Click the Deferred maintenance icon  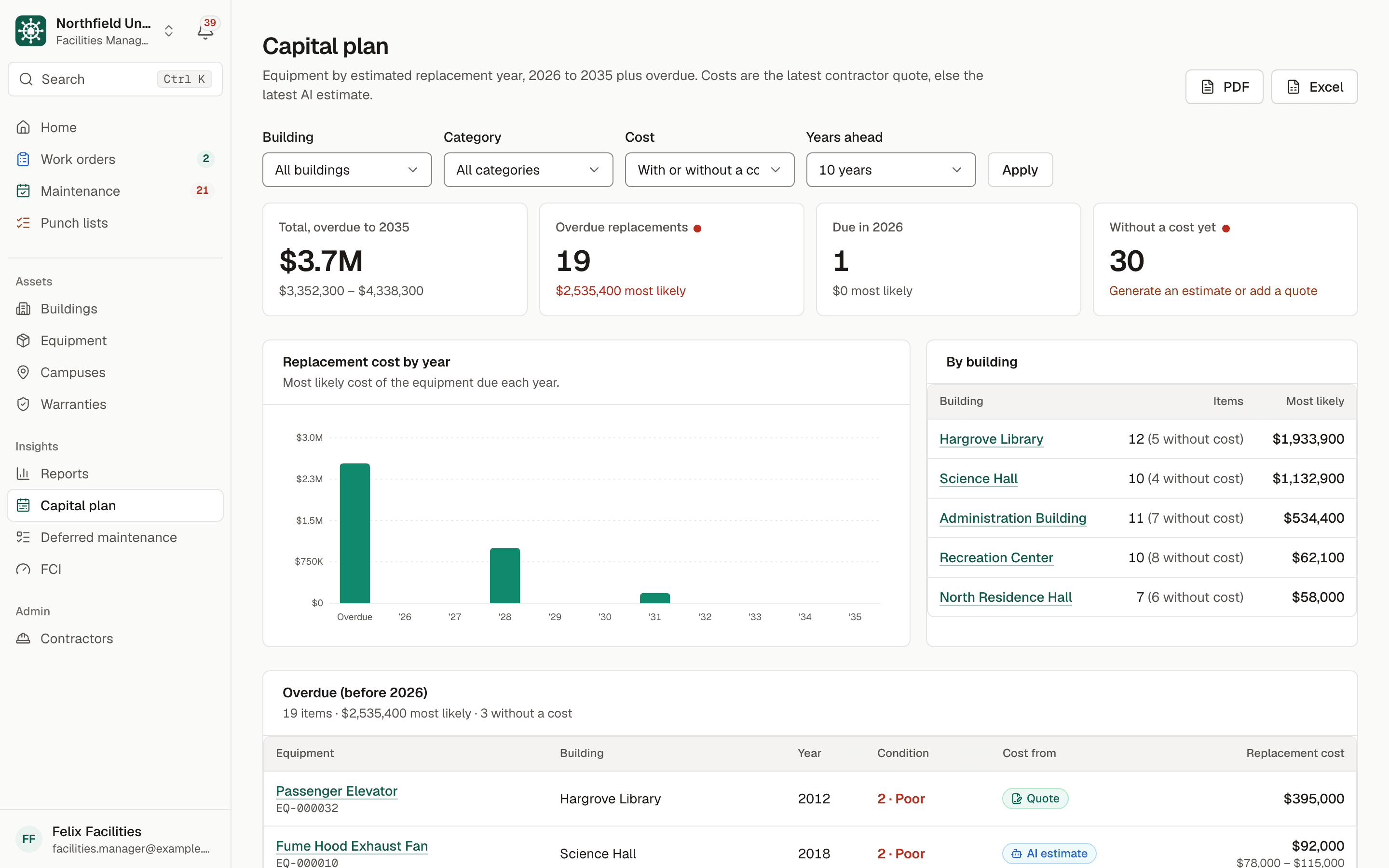click(x=23, y=537)
